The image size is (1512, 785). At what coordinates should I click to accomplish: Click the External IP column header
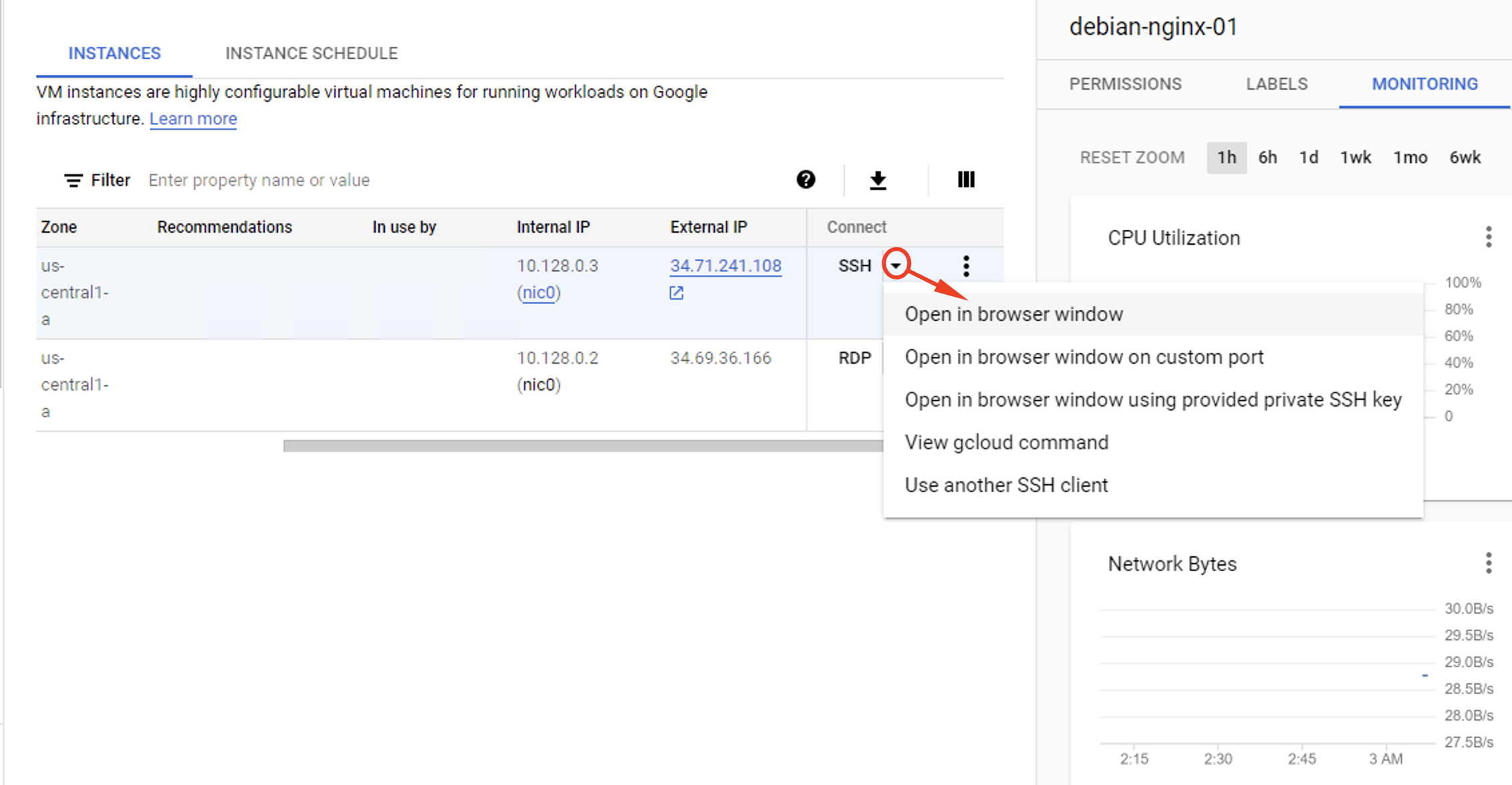(x=709, y=227)
